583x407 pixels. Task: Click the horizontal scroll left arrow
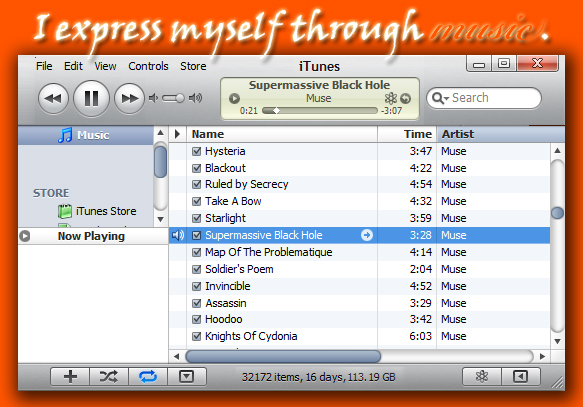coord(176,356)
